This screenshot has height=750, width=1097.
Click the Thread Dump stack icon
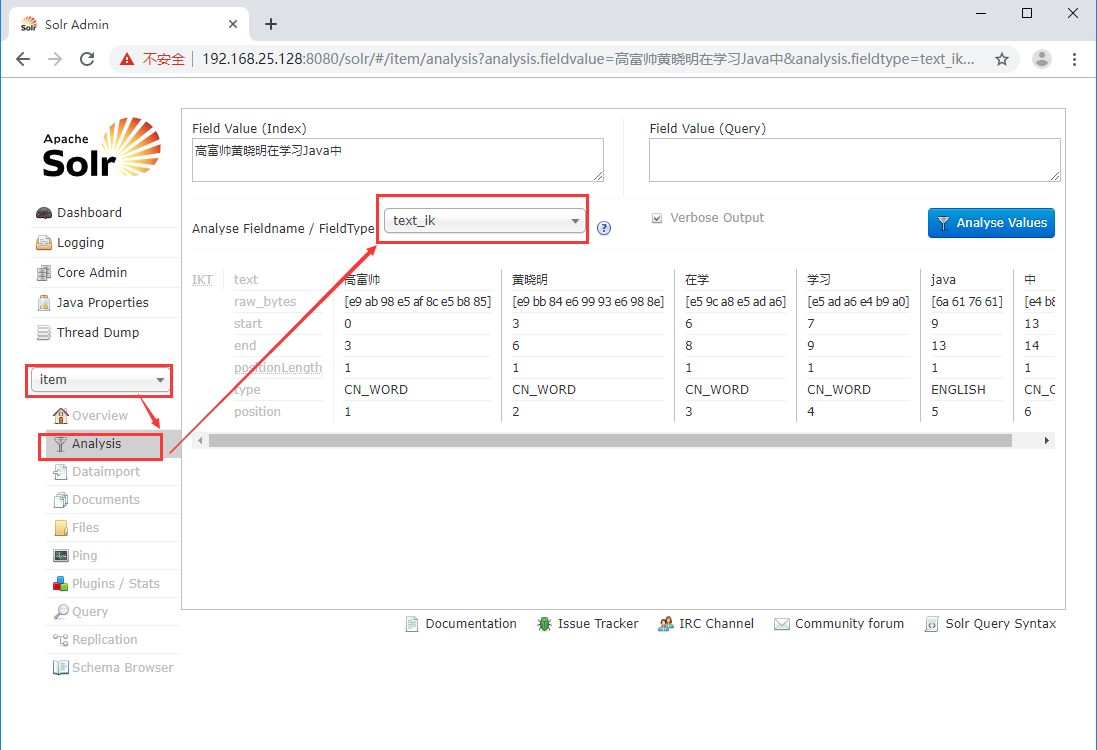[x=43, y=333]
